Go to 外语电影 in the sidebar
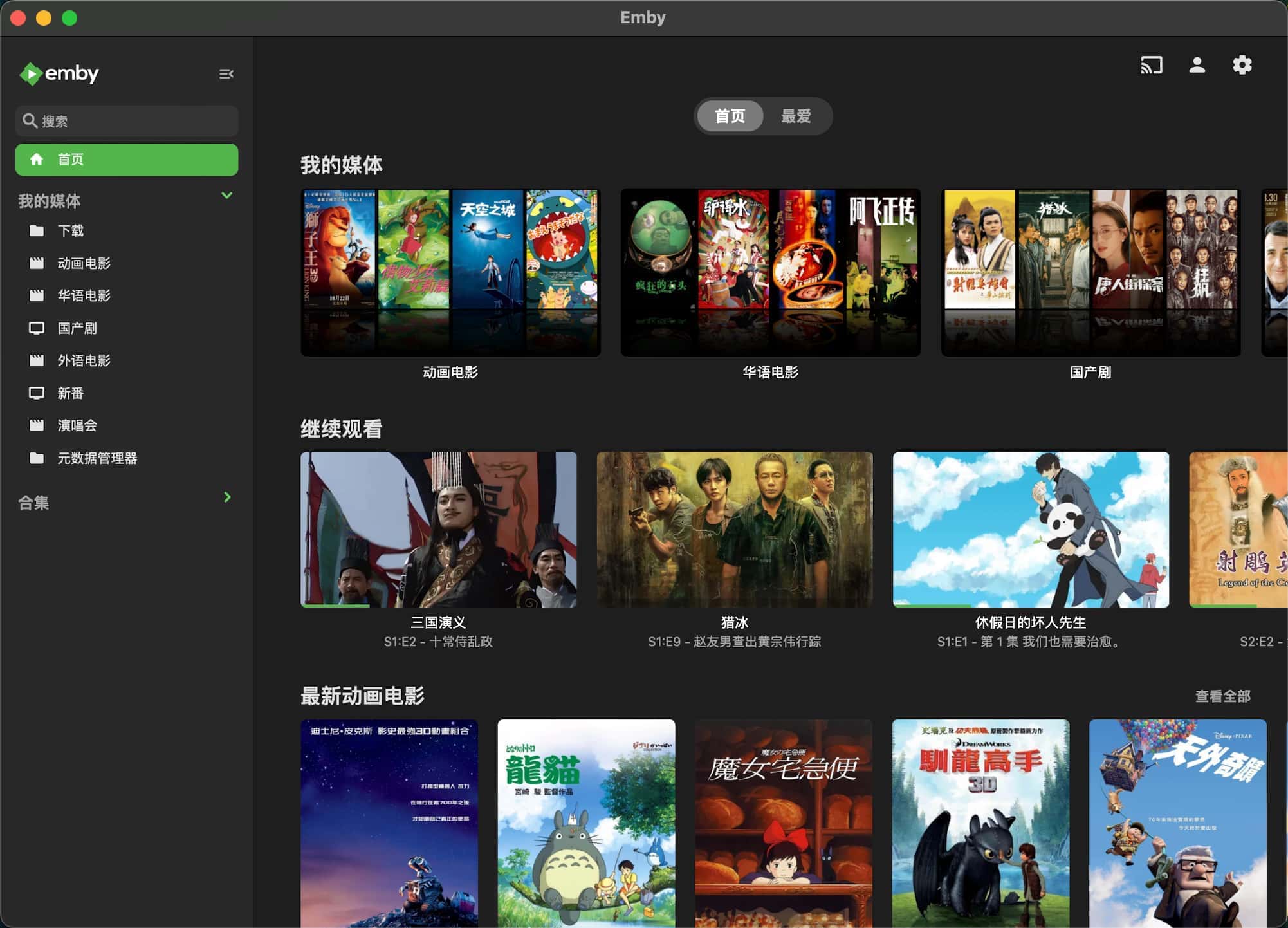This screenshot has height=928, width=1288. 84,360
